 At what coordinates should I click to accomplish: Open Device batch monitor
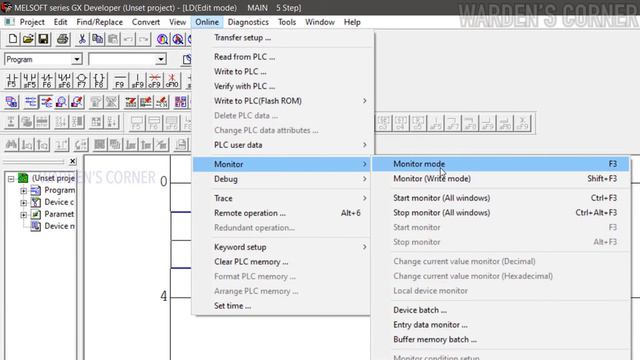(x=501, y=310)
